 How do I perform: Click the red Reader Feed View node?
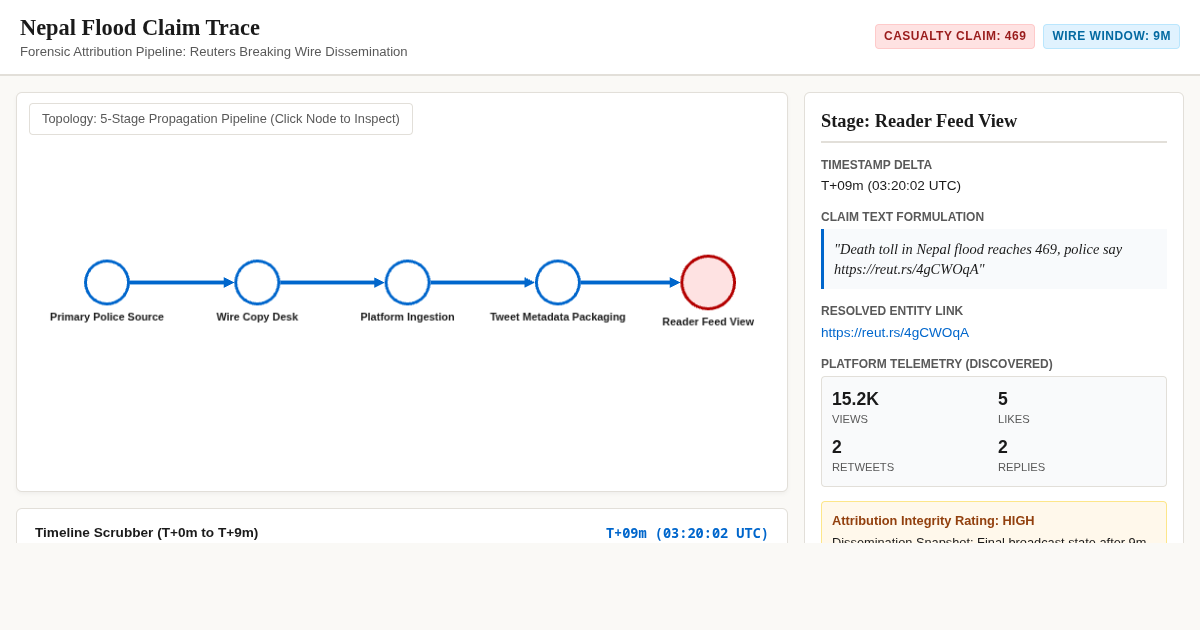click(x=708, y=283)
